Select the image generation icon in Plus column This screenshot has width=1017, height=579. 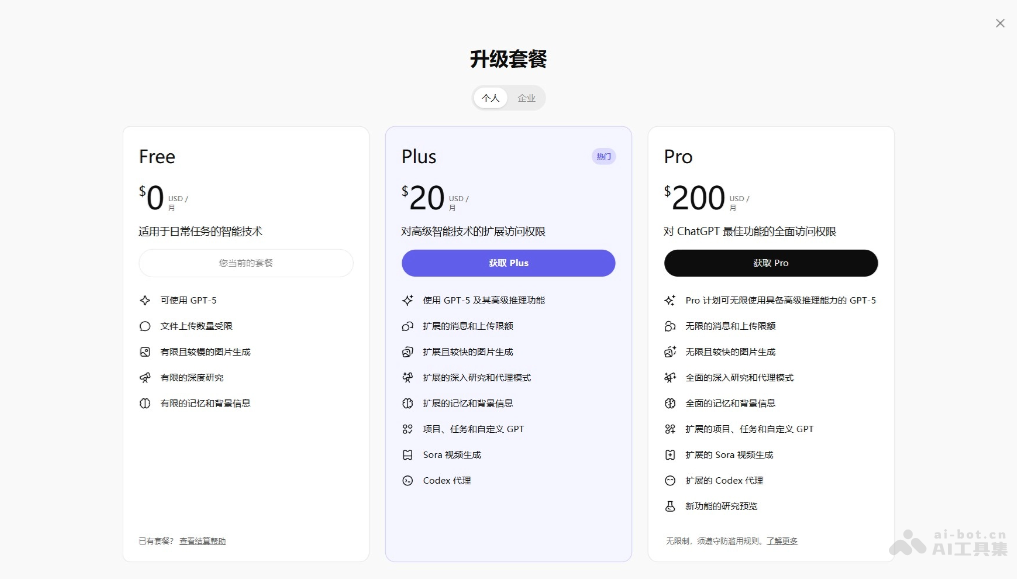(407, 351)
